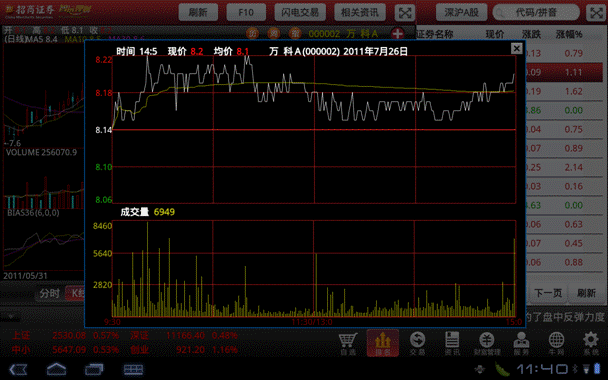Open the 自选 shopping cart icon
Image resolution: width=608 pixels, height=380 pixels.
[348, 343]
